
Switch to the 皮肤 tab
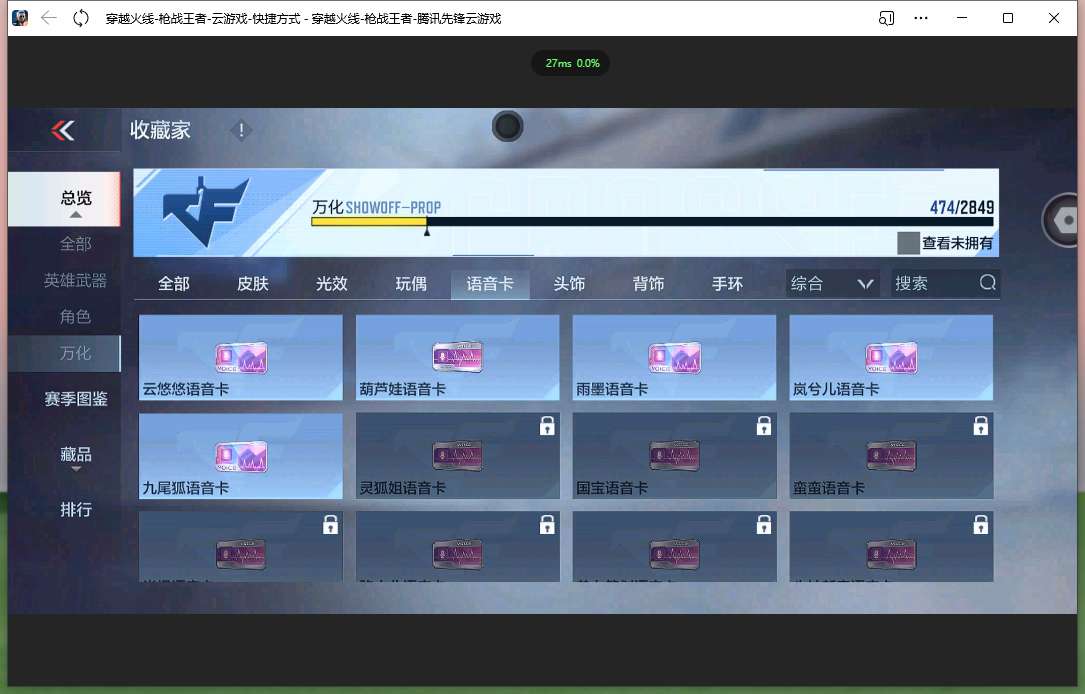click(x=253, y=284)
